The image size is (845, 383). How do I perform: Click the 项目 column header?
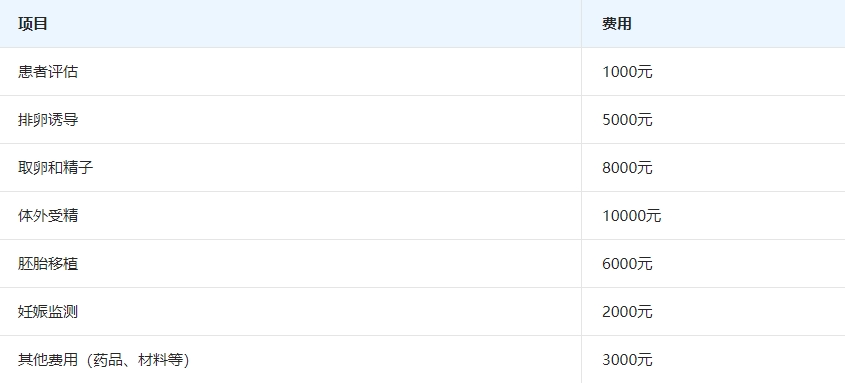[x=33, y=24]
